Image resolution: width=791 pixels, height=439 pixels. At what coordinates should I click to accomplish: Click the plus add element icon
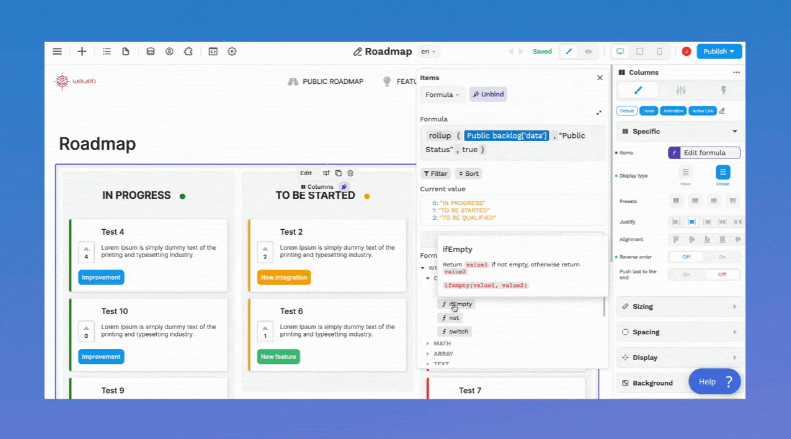tap(82, 51)
